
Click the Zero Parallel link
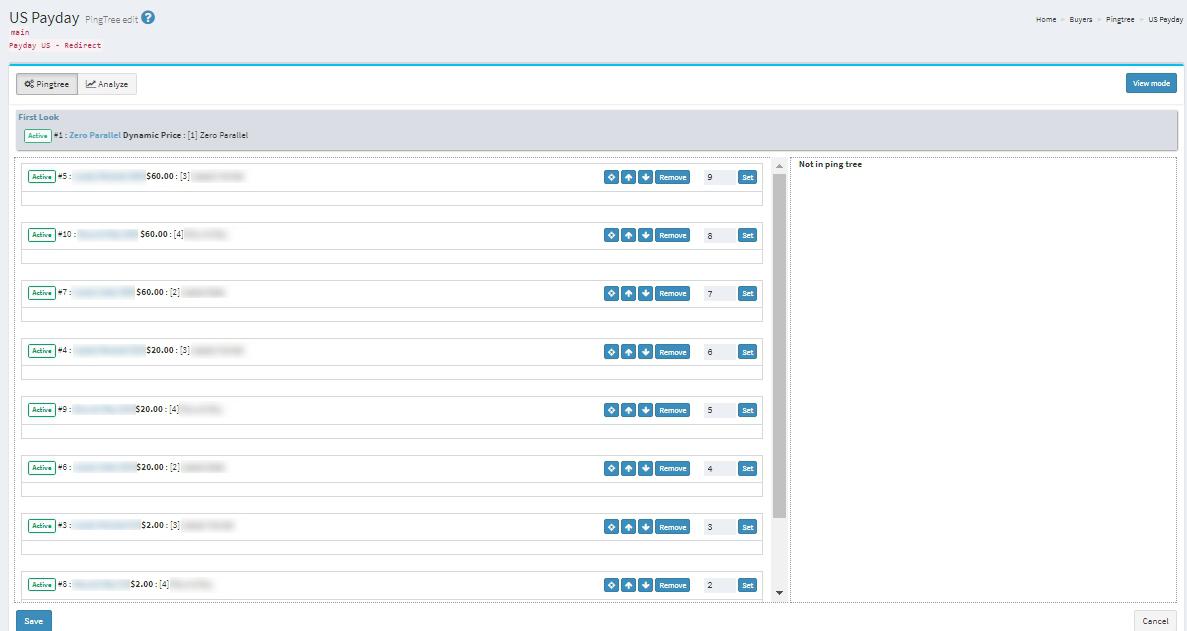tap(95, 135)
